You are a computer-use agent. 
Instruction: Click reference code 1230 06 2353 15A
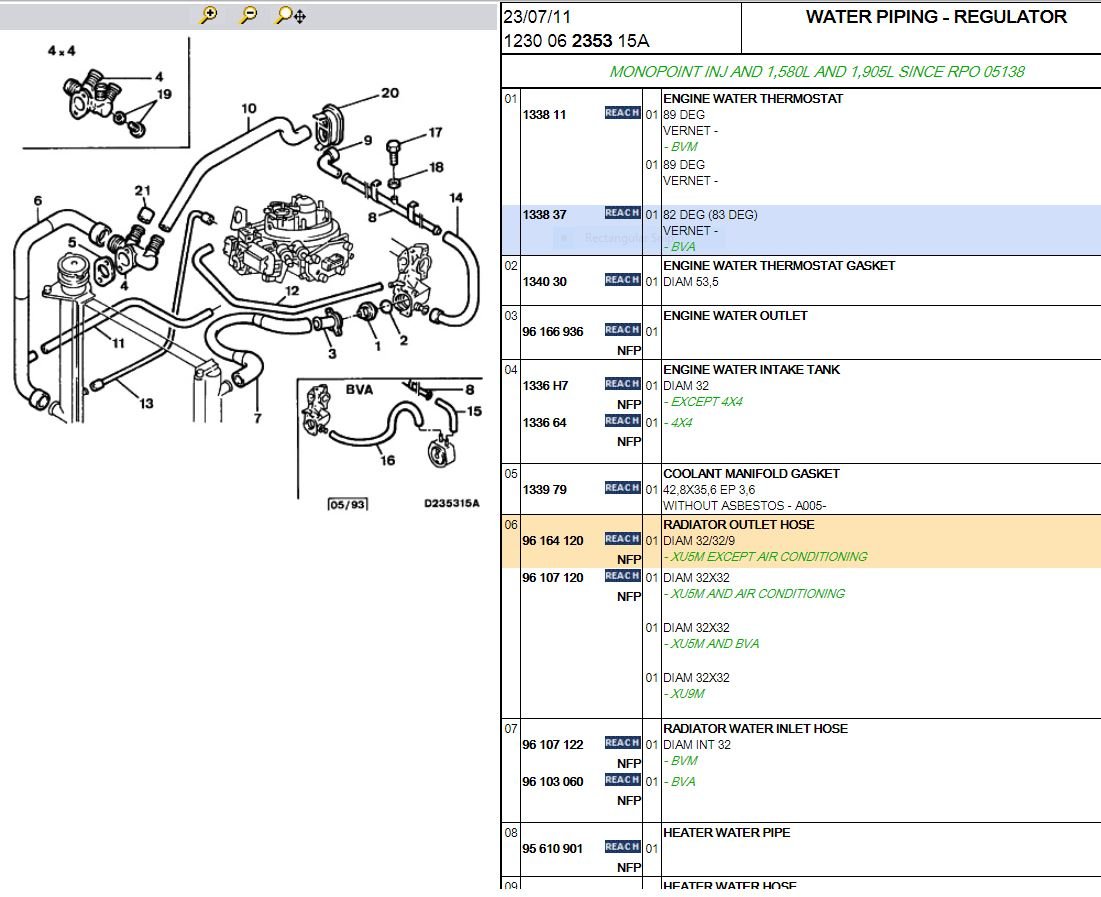(x=576, y=41)
